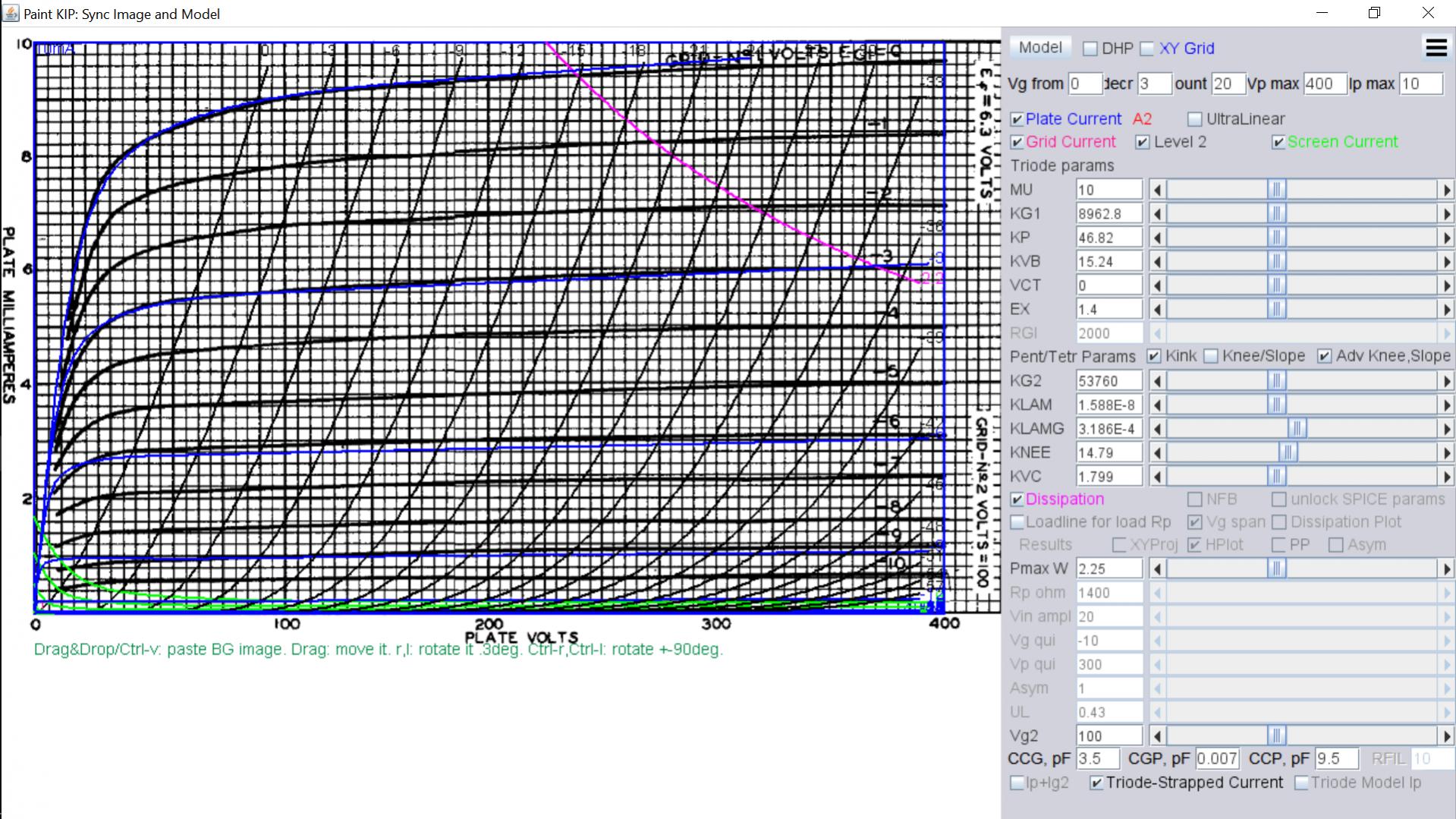The width and height of the screenshot is (1456, 819).
Task: Click the Java app icon in title bar
Action: [x=11, y=13]
